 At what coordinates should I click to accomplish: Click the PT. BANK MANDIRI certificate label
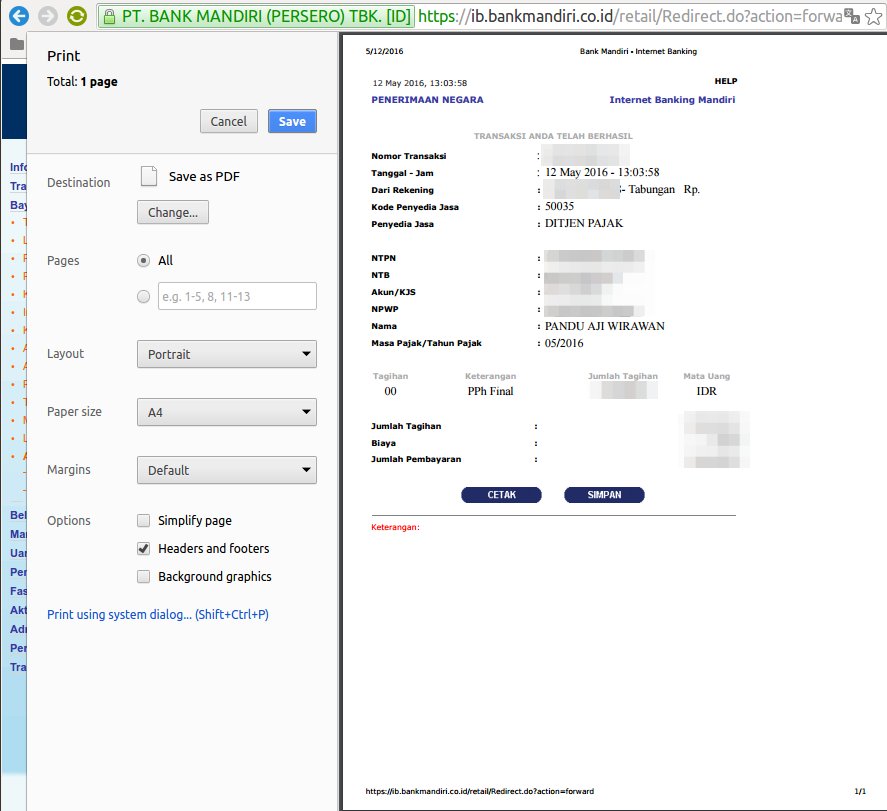[x=266, y=16]
